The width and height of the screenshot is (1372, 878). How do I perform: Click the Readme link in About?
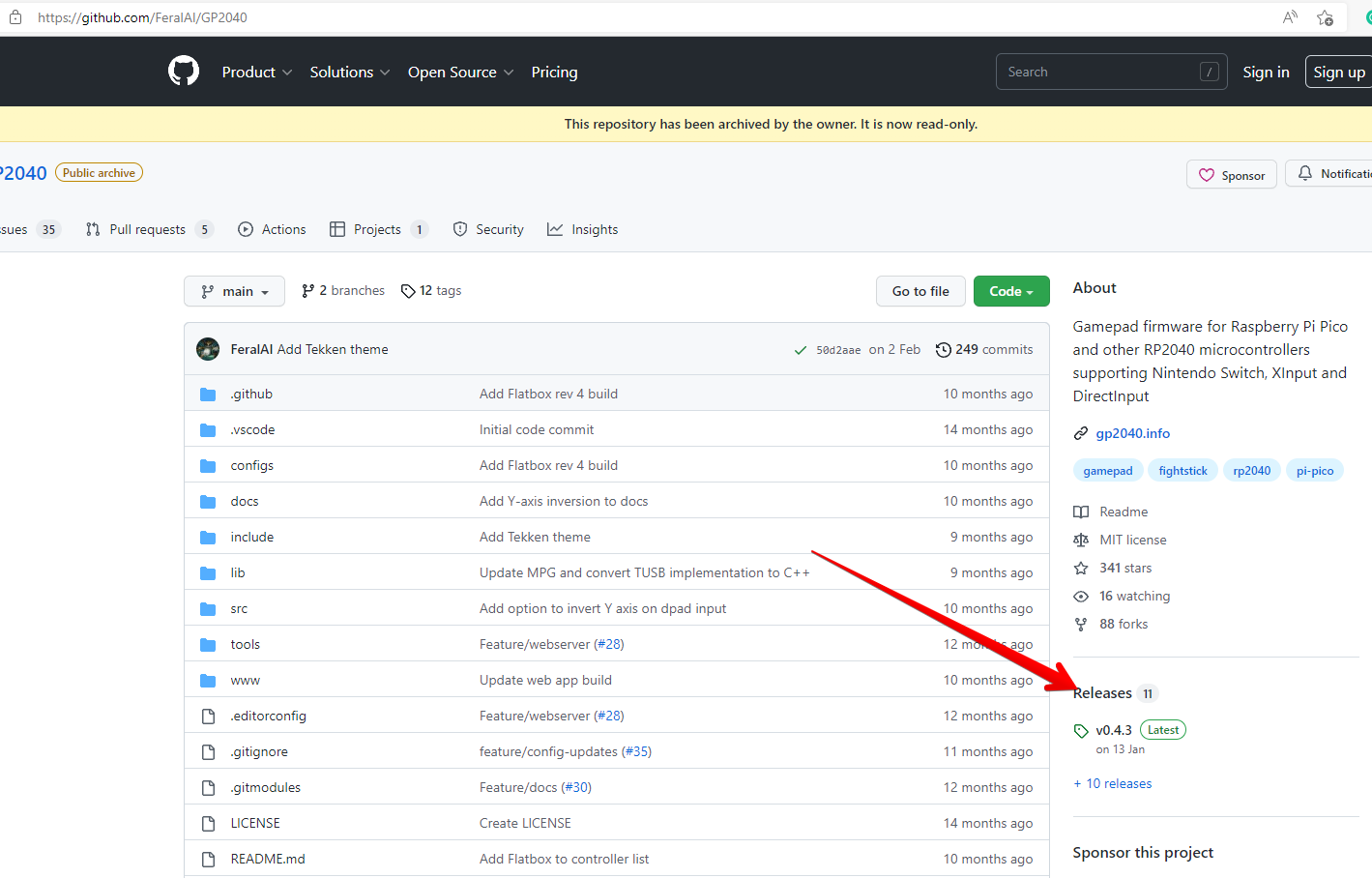click(1124, 512)
